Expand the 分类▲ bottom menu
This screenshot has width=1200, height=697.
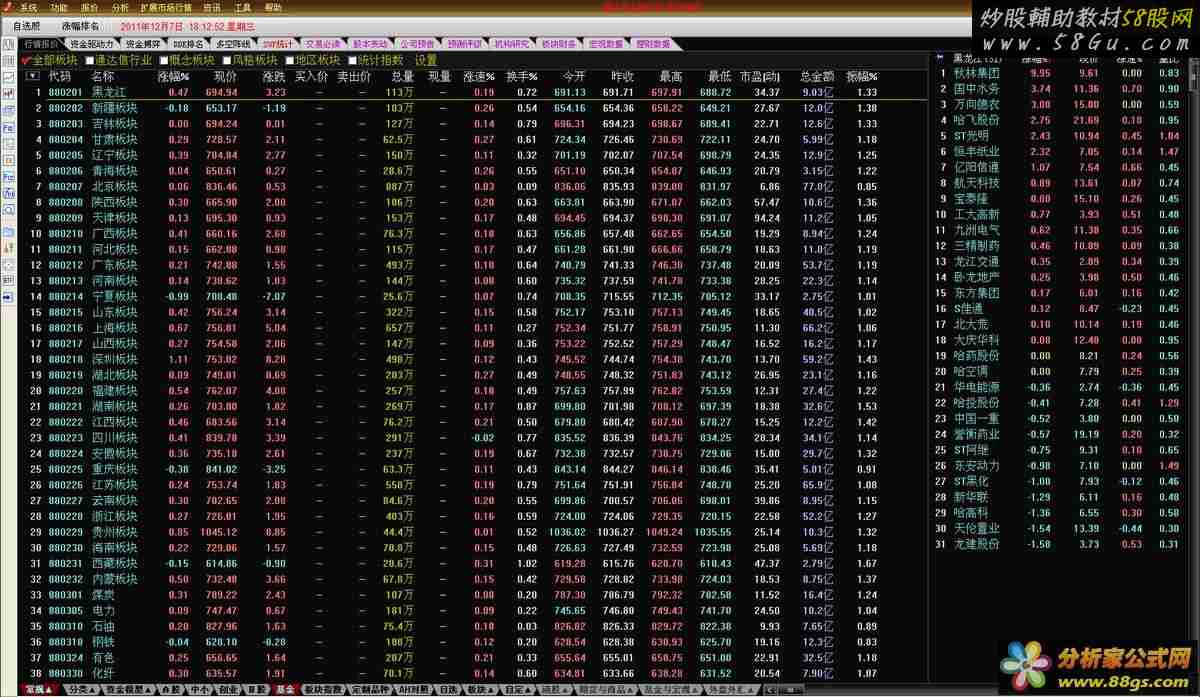[x=82, y=689]
